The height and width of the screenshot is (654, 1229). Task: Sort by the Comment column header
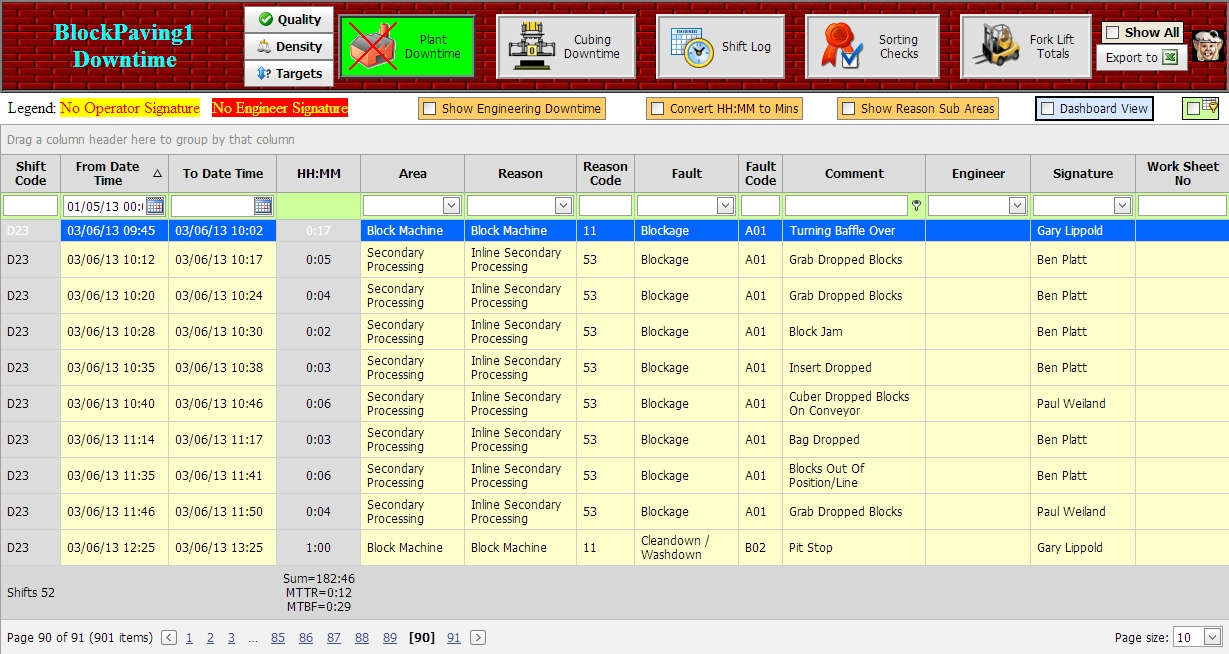854,174
